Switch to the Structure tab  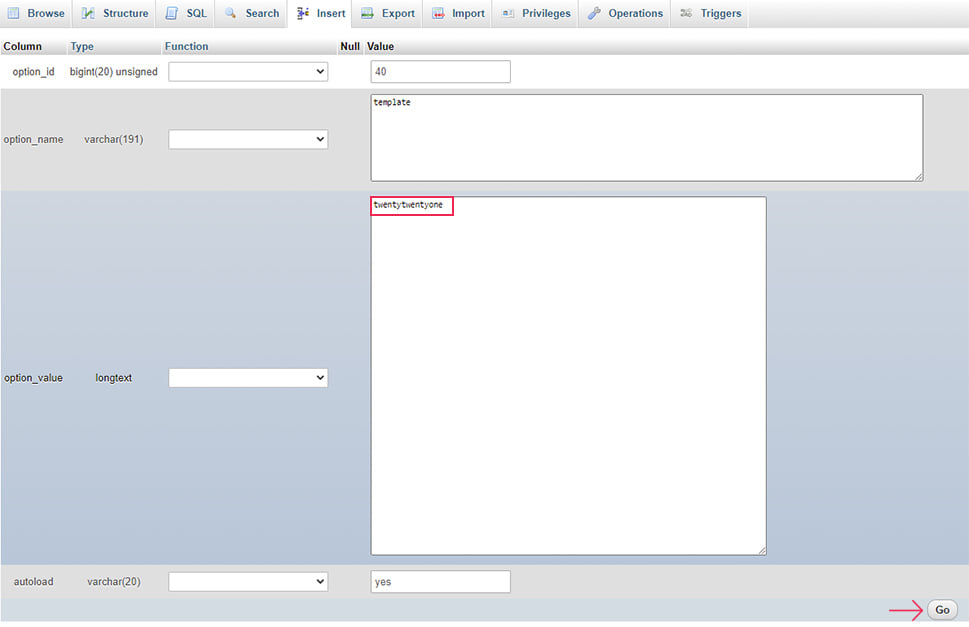click(x=115, y=14)
